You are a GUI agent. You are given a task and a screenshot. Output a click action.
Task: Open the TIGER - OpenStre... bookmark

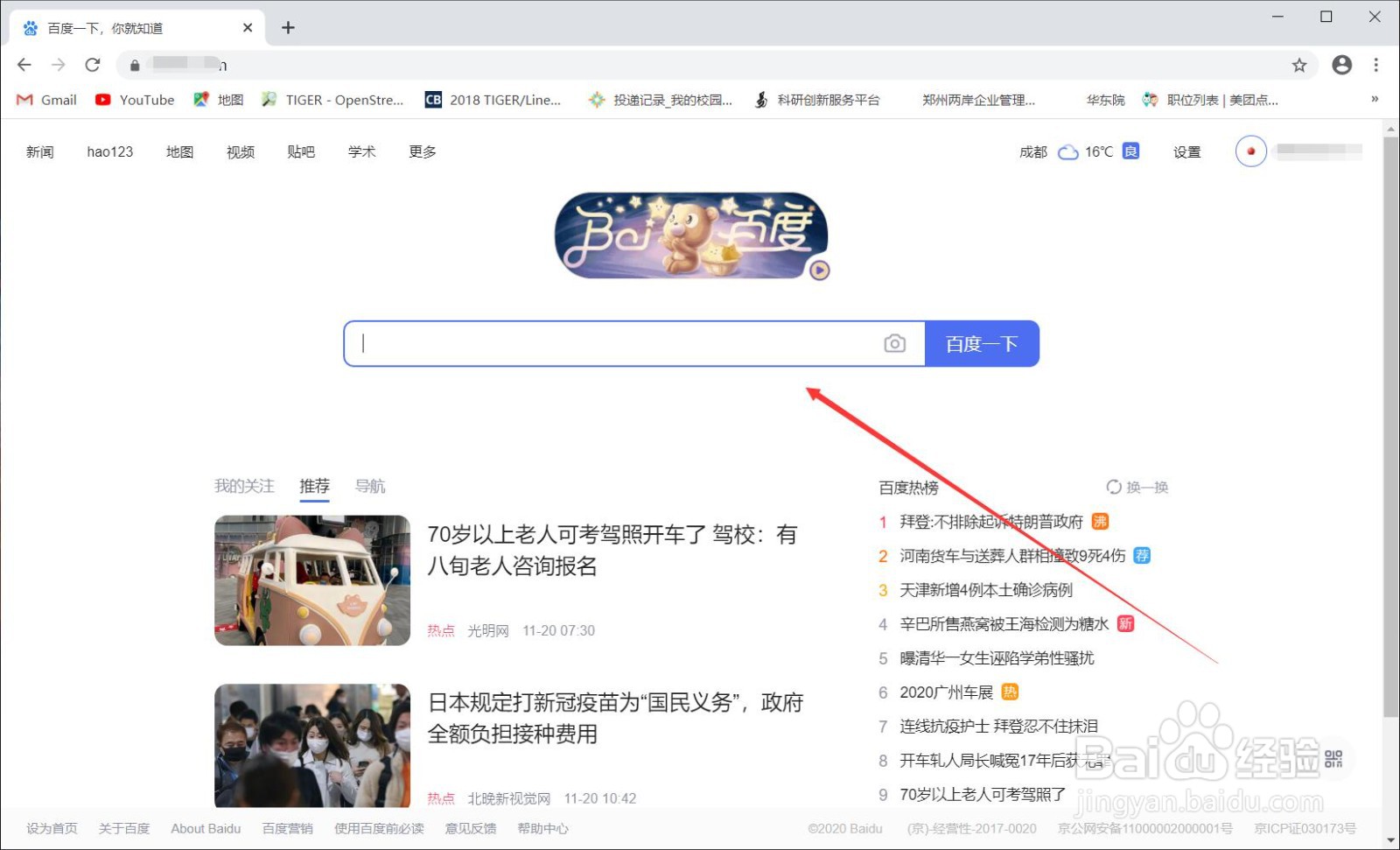coord(332,100)
